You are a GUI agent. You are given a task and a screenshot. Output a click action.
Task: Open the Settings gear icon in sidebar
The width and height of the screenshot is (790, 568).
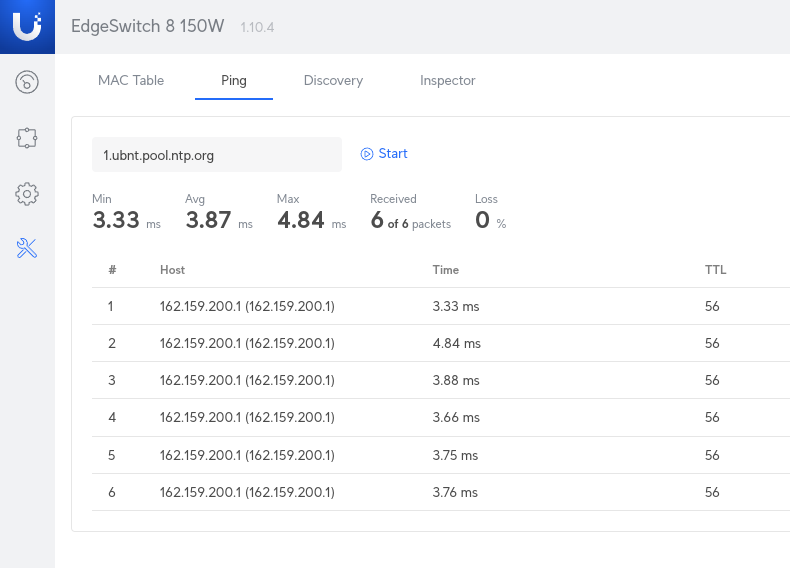27,193
